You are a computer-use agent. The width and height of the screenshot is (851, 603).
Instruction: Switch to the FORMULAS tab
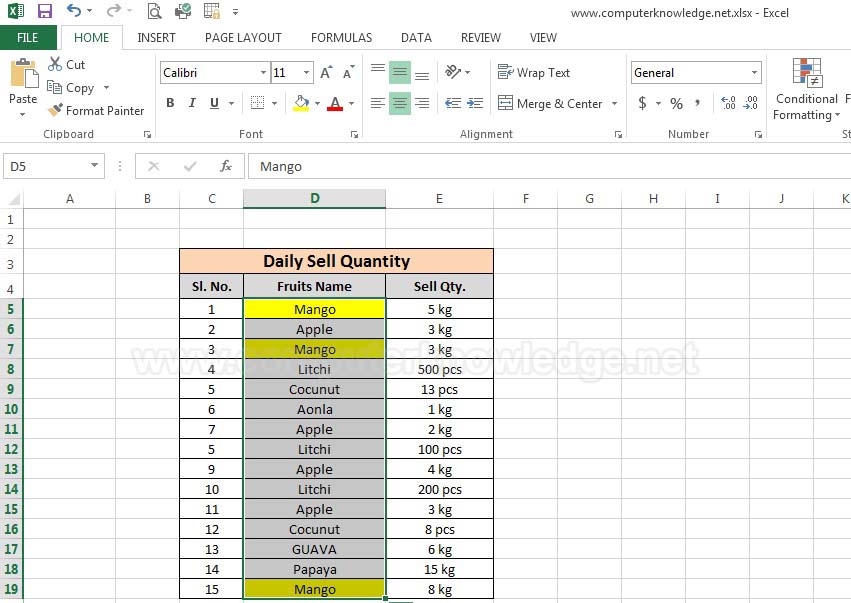point(341,37)
